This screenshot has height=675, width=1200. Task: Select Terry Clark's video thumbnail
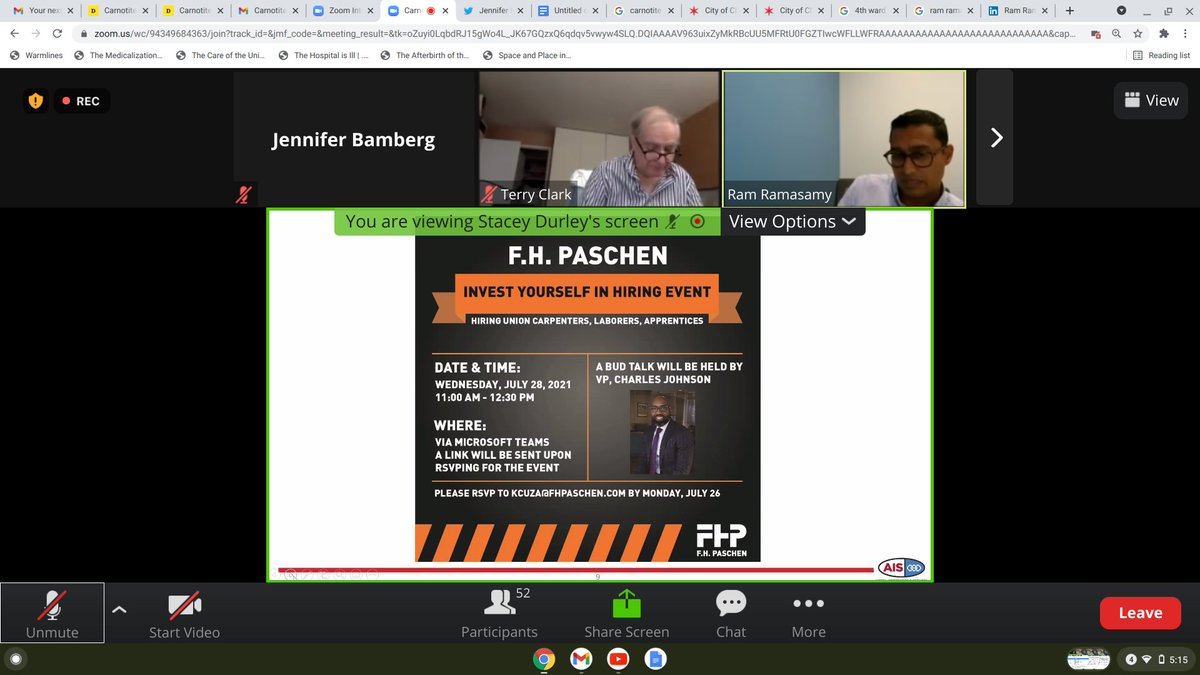pos(600,139)
